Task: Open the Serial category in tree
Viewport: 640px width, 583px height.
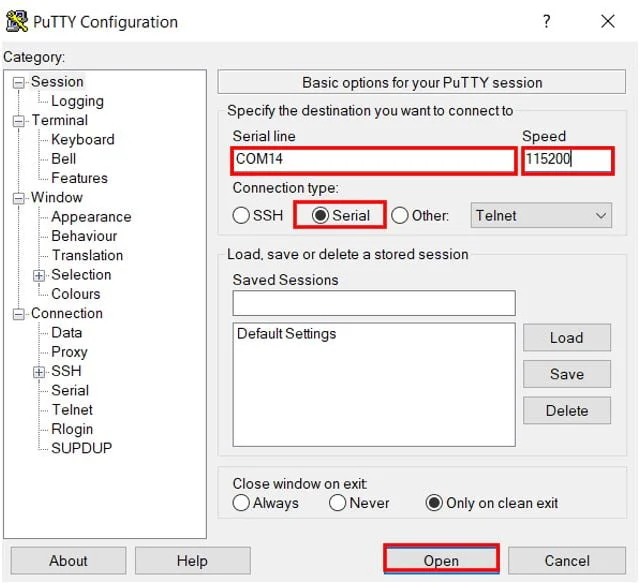Action: point(70,390)
